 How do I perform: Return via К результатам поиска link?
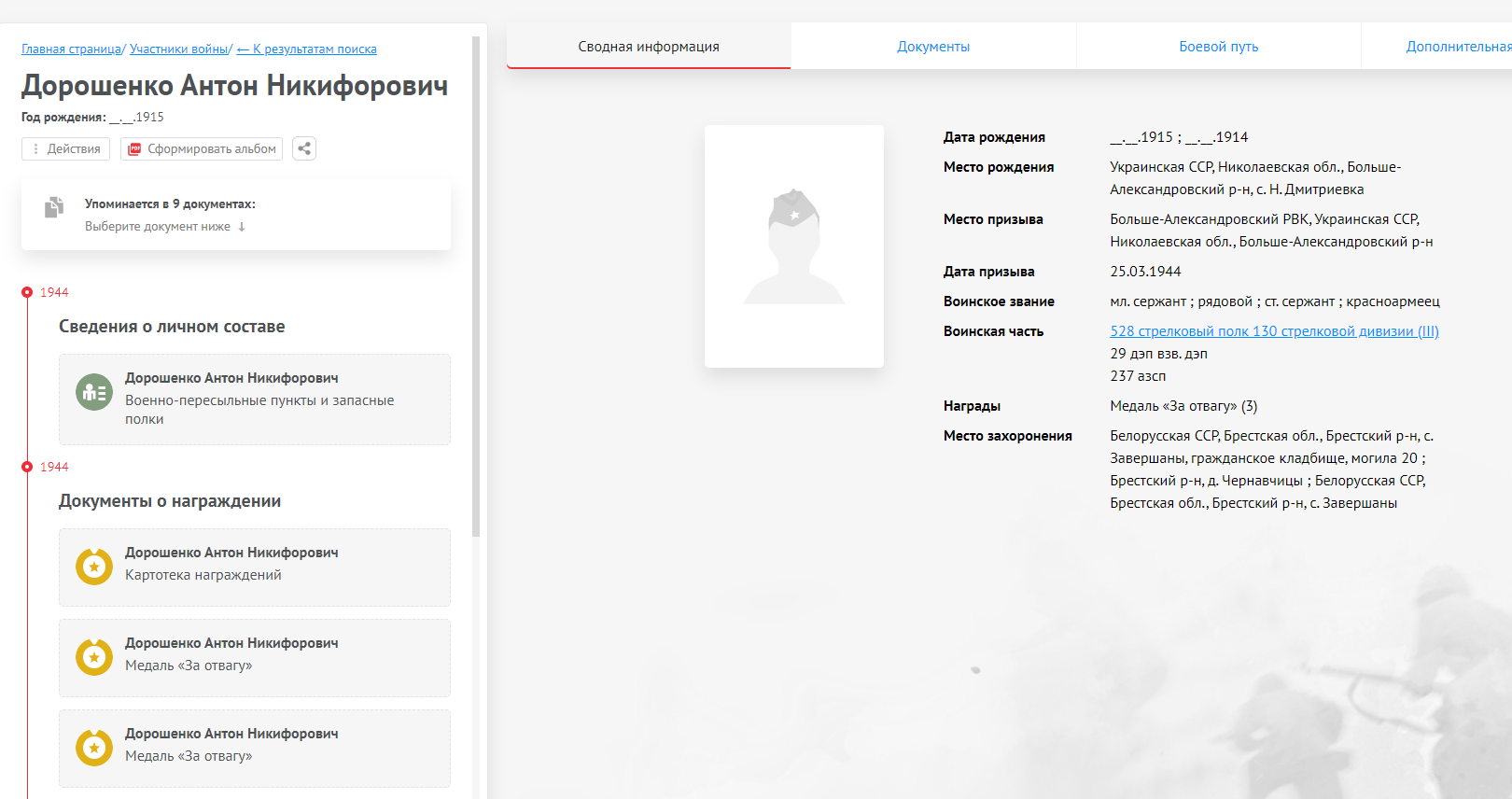tap(307, 49)
